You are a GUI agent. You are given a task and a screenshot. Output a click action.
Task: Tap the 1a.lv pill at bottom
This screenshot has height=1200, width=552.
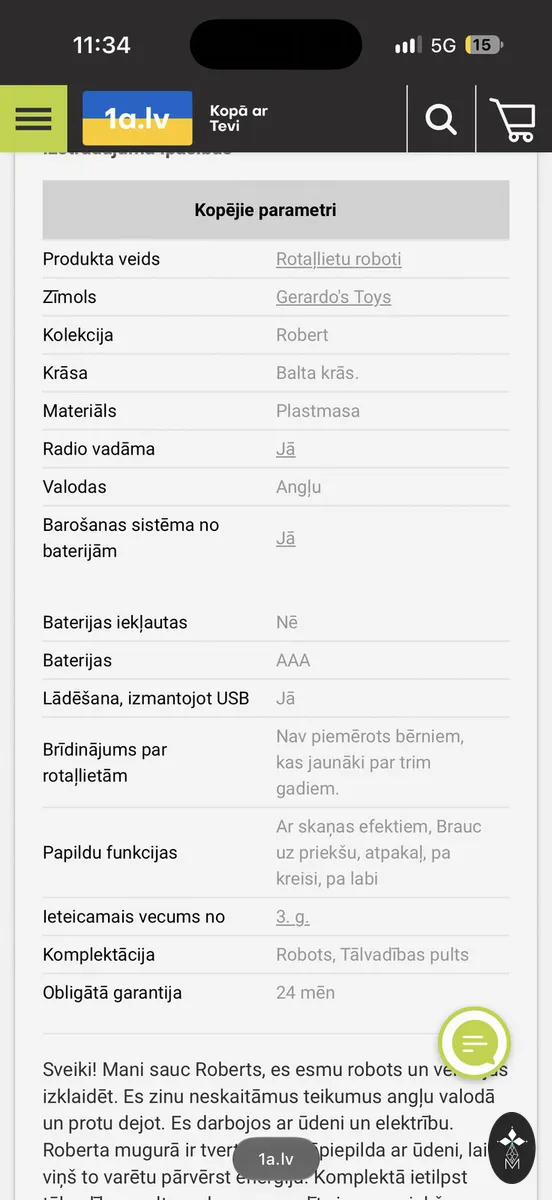276,1159
